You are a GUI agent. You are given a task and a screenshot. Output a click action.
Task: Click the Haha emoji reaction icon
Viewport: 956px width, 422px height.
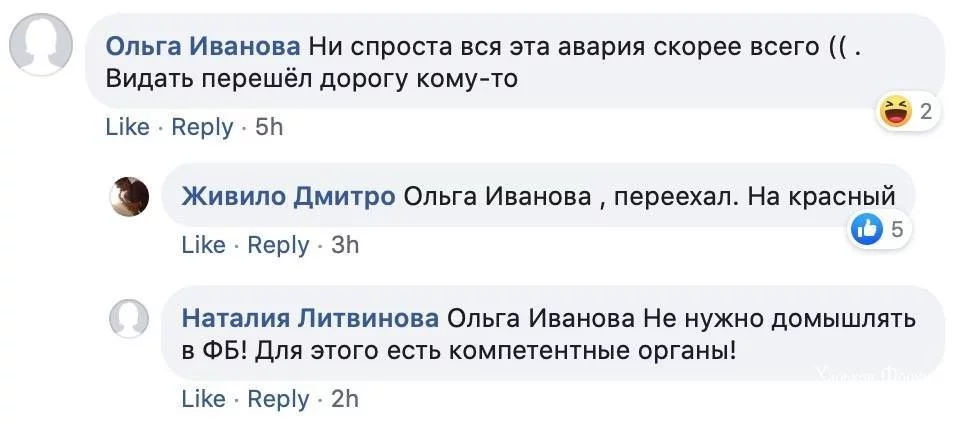point(893,110)
